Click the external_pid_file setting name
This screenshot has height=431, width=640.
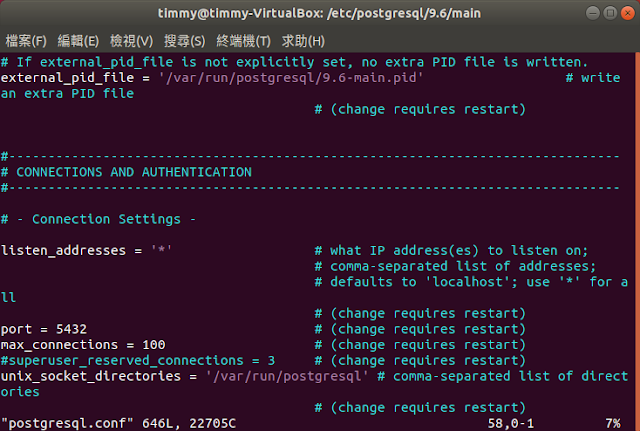pyautogui.click(x=67, y=78)
